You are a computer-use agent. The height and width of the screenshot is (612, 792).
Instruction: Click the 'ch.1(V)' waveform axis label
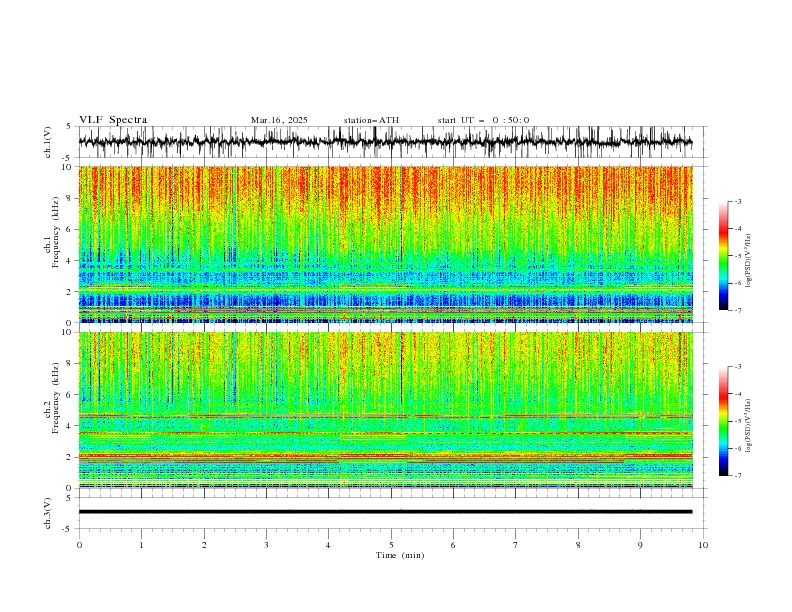tap(48, 142)
